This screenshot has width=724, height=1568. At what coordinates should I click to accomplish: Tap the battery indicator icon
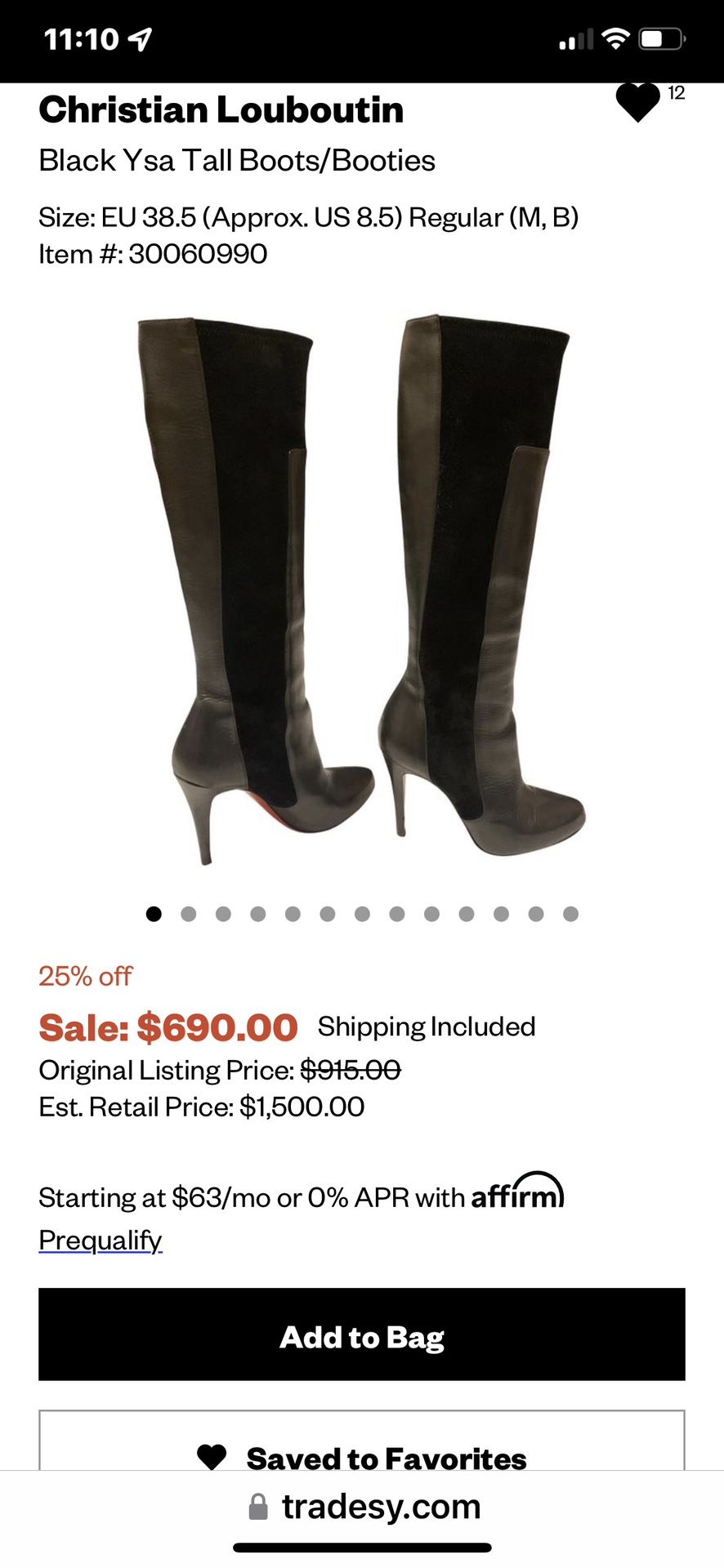point(662,38)
